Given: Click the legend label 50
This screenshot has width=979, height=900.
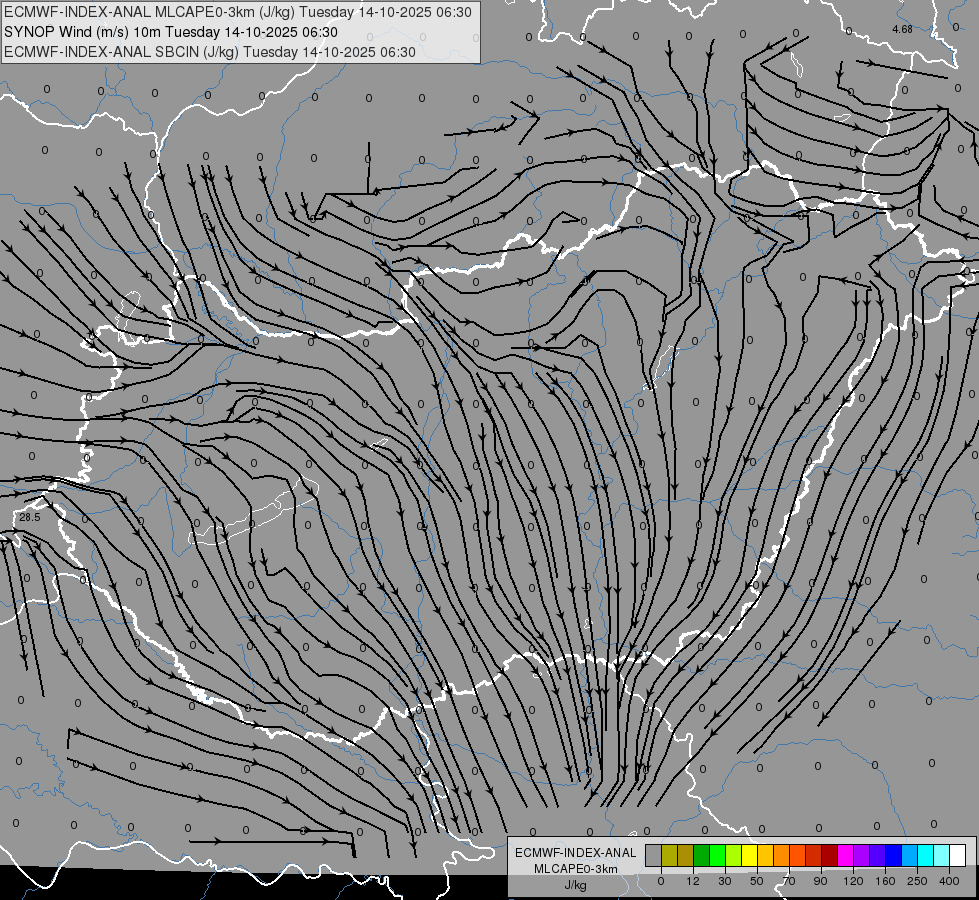Looking at the screenshot, I should point(757,881).
